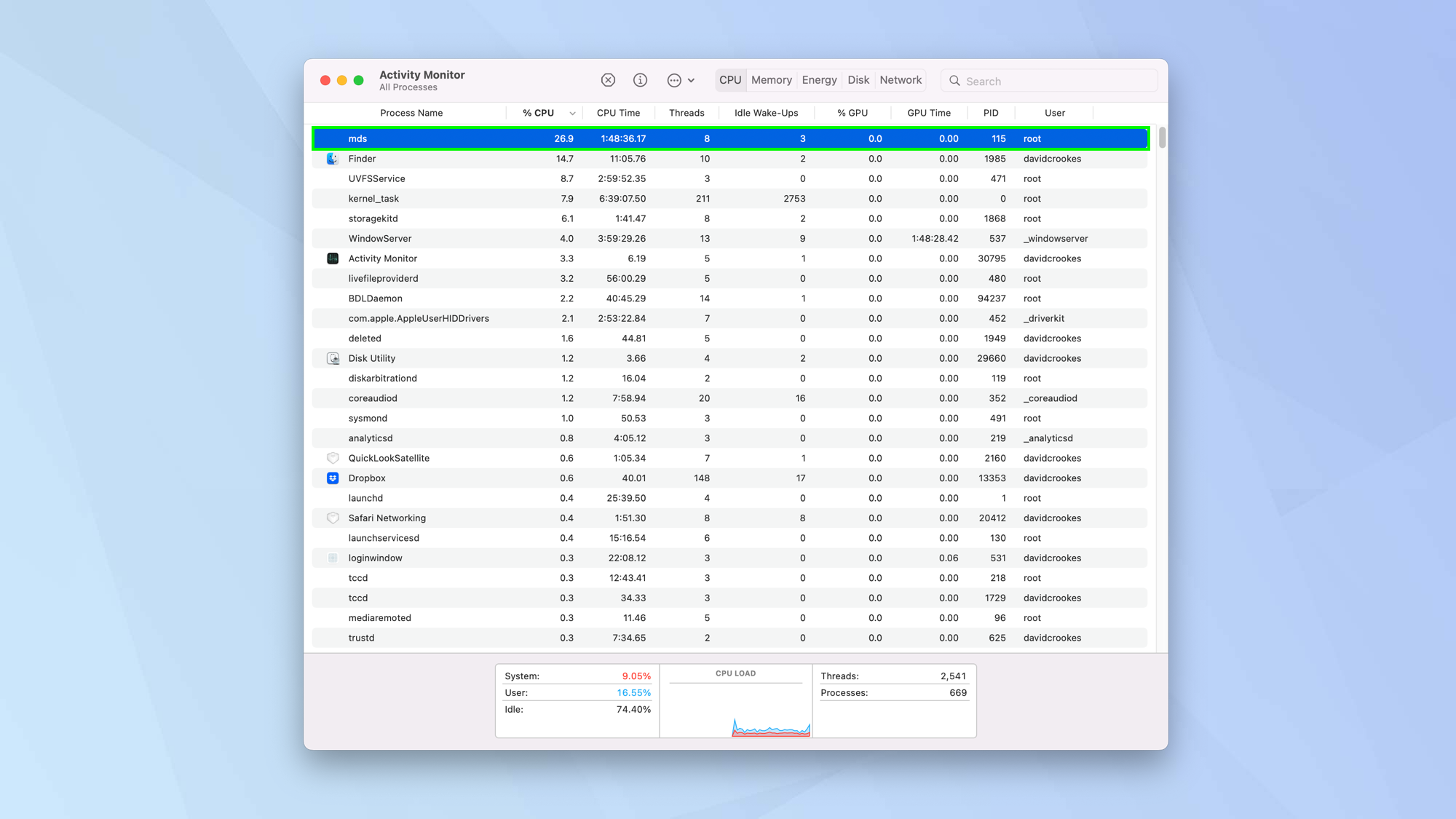Click the Threads 2,541 count
Image resolution: width=1456 pixels, height=819 pixels.
[953, 676]
